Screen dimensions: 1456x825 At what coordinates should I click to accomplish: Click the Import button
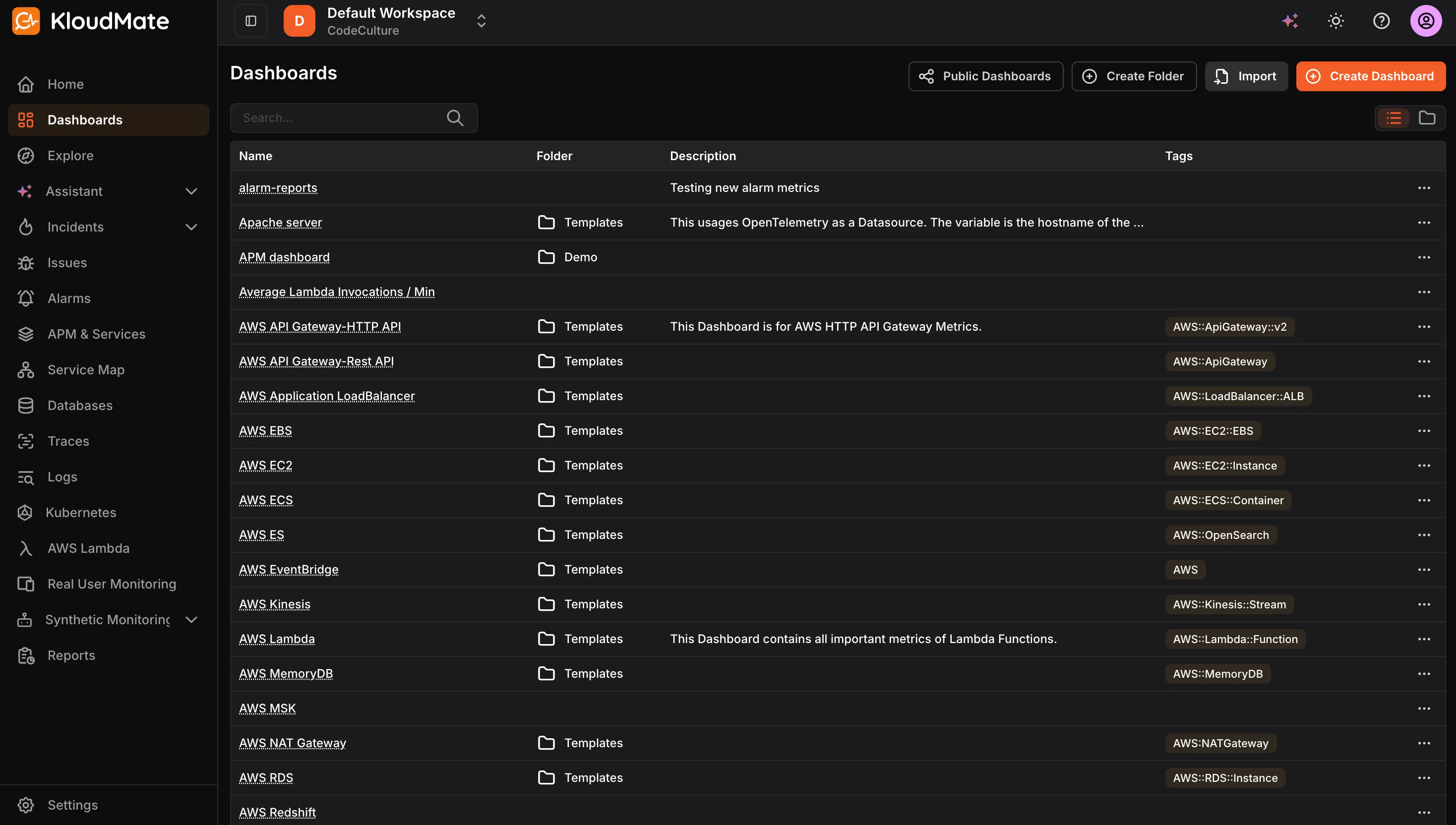(x=1246, y=76)
